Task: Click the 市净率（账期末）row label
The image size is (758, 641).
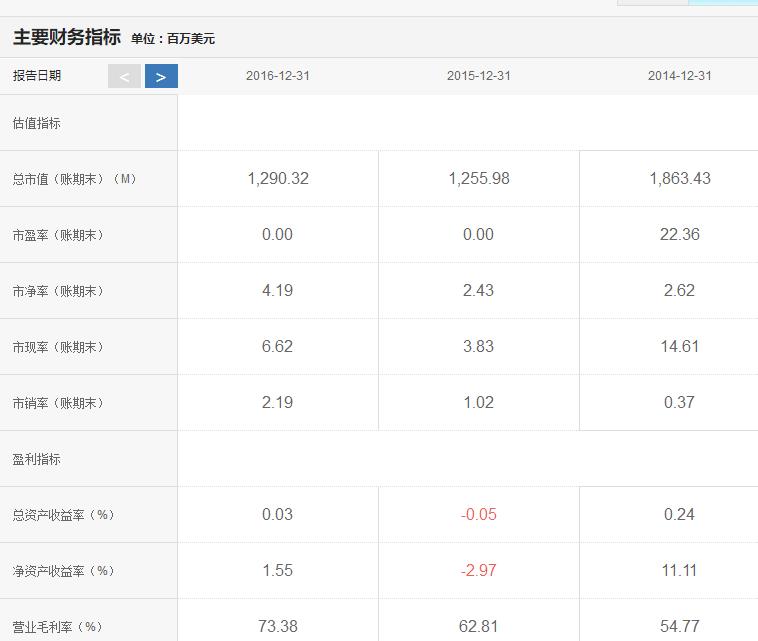Action: click(x=58, y=291)
